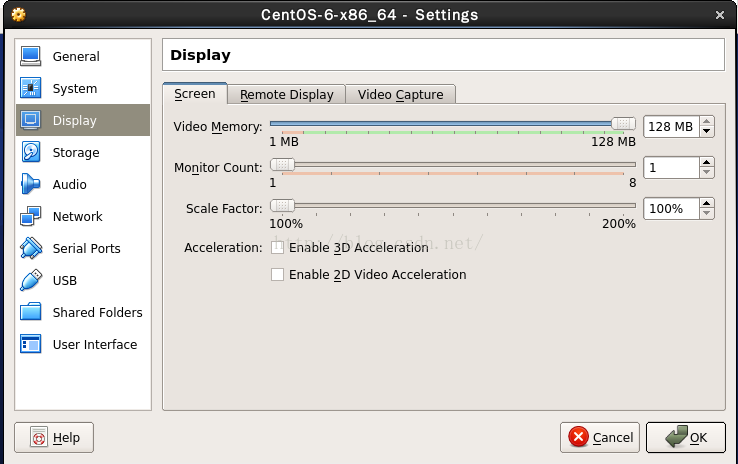This screenshot has height=464, width=738.
Task: Decrease Scale Factor with down arrow
Action: pyautogui.click(x=706, y=214)
